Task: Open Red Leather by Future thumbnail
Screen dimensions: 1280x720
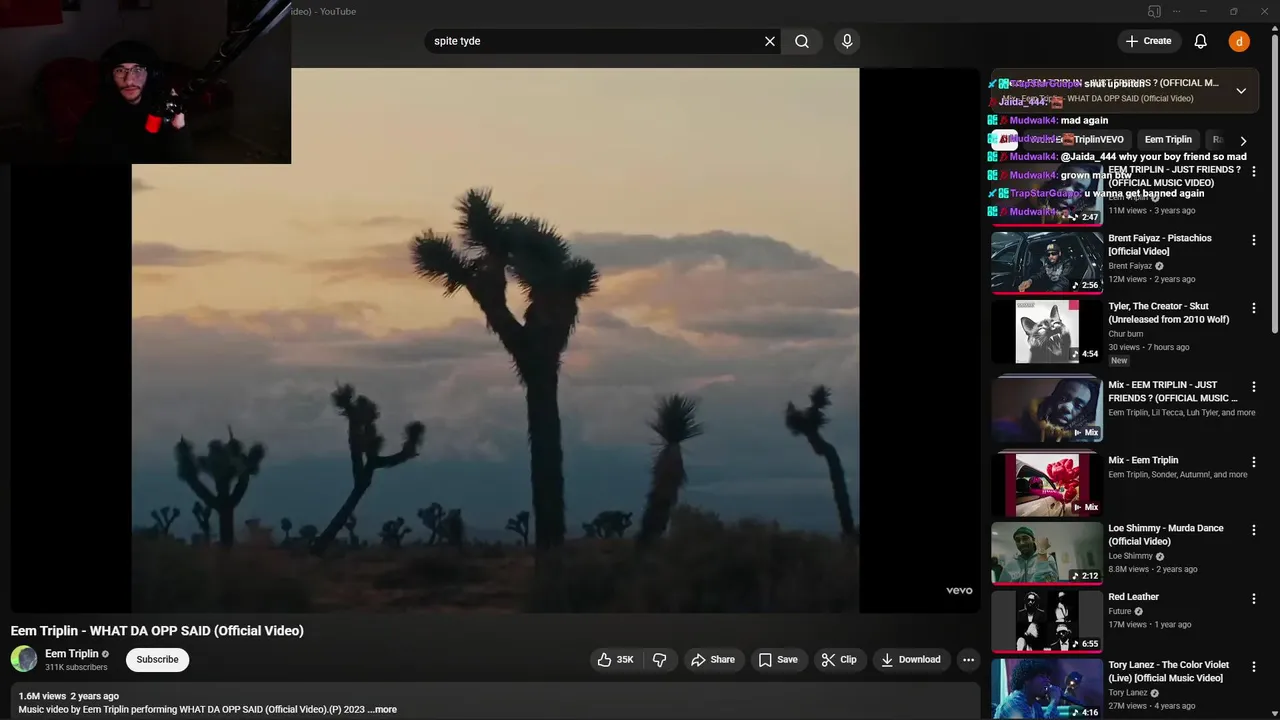Action: coord(1047,621)
